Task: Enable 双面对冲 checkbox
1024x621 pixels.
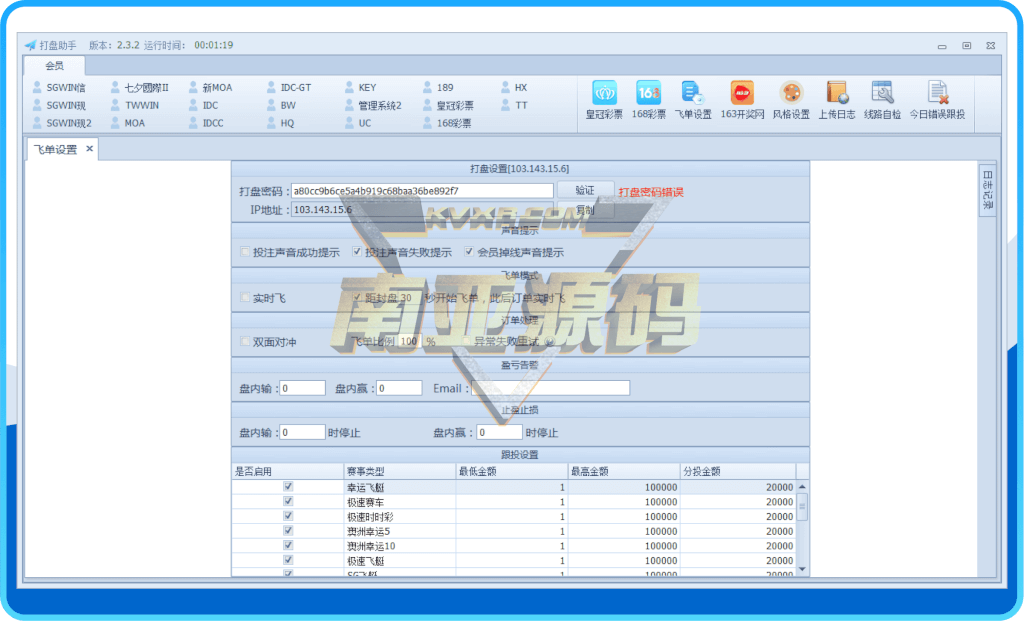Action: pos(245,342)
